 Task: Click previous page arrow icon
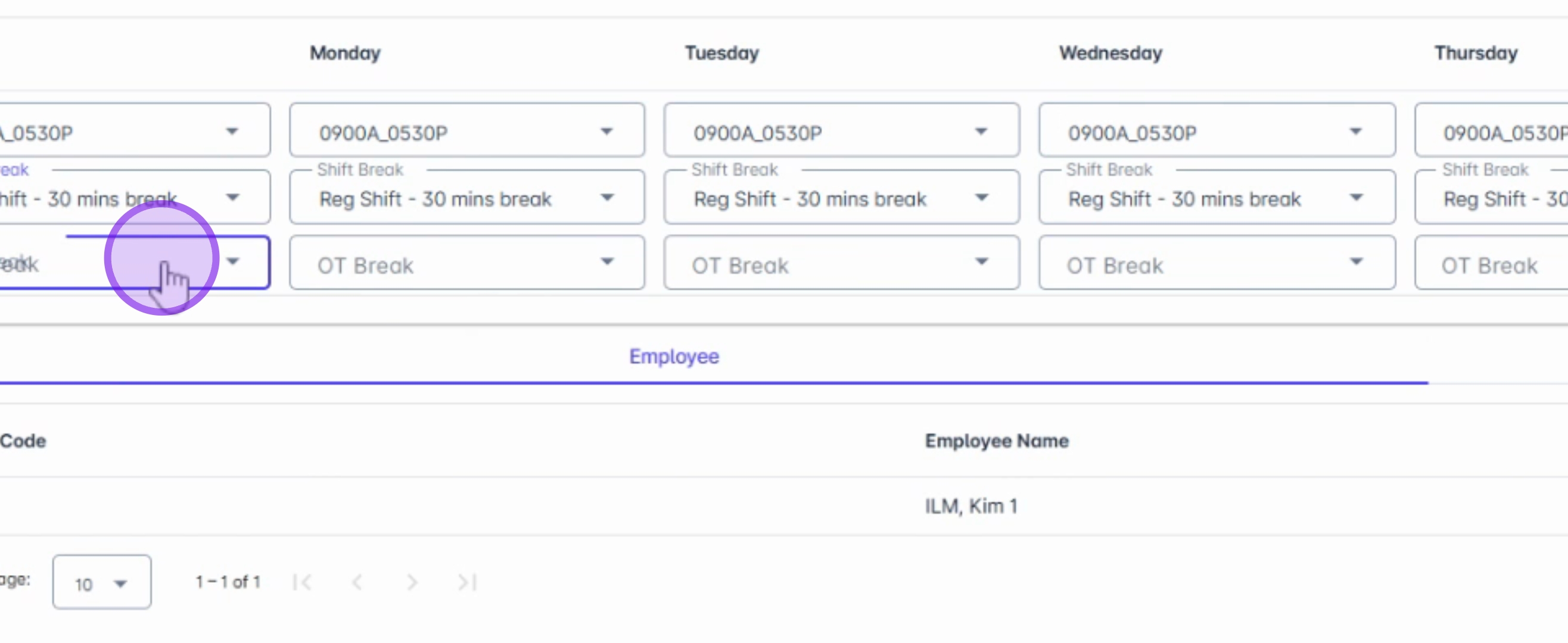[x=357, y=582]
